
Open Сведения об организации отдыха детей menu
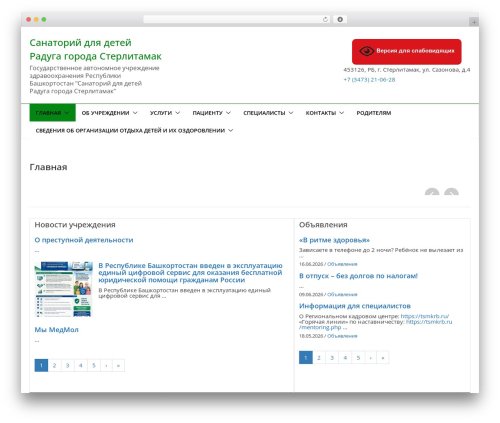point(134,130)
